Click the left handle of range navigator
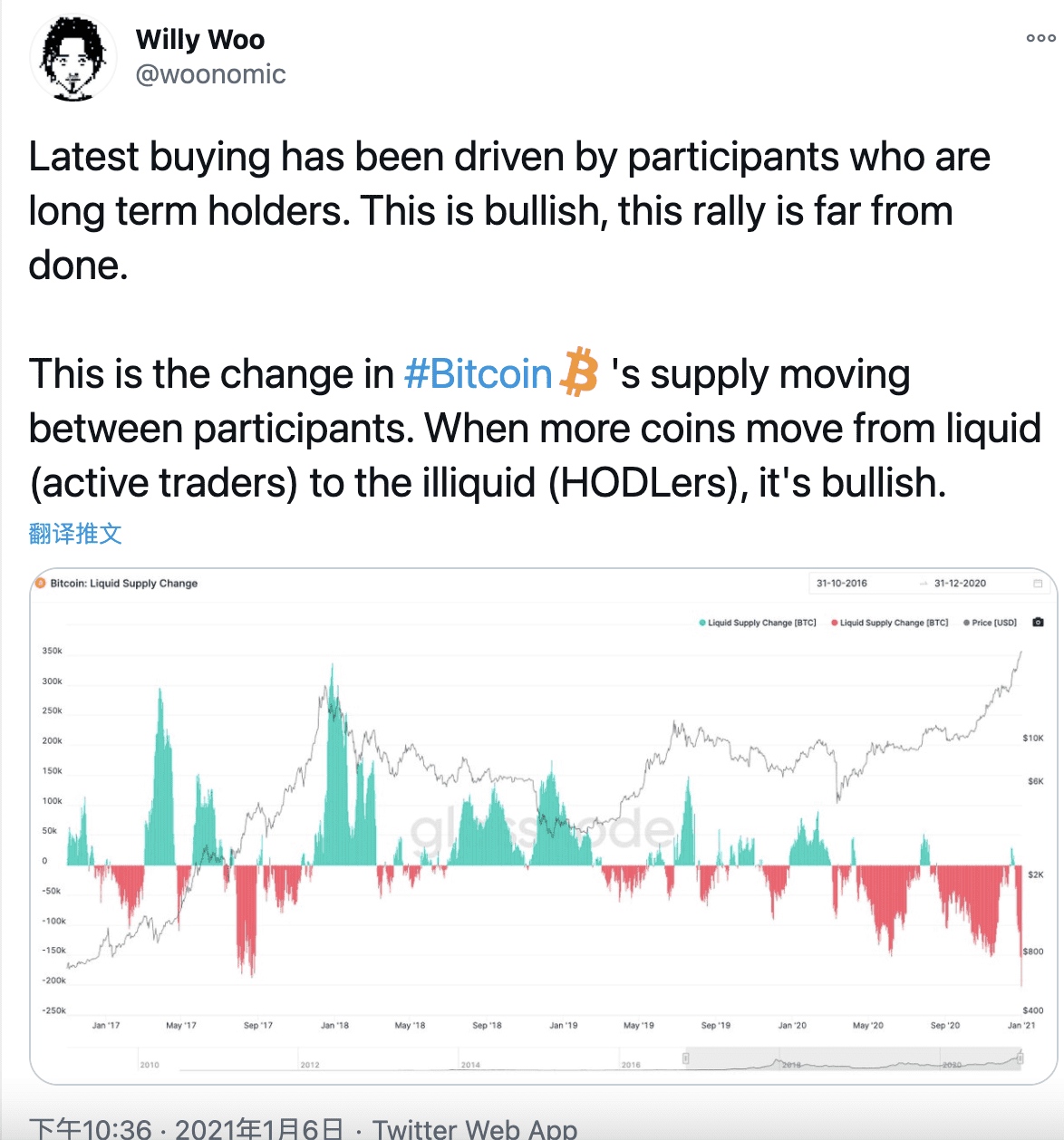 pyautogui.click(x=686, y=1058)
